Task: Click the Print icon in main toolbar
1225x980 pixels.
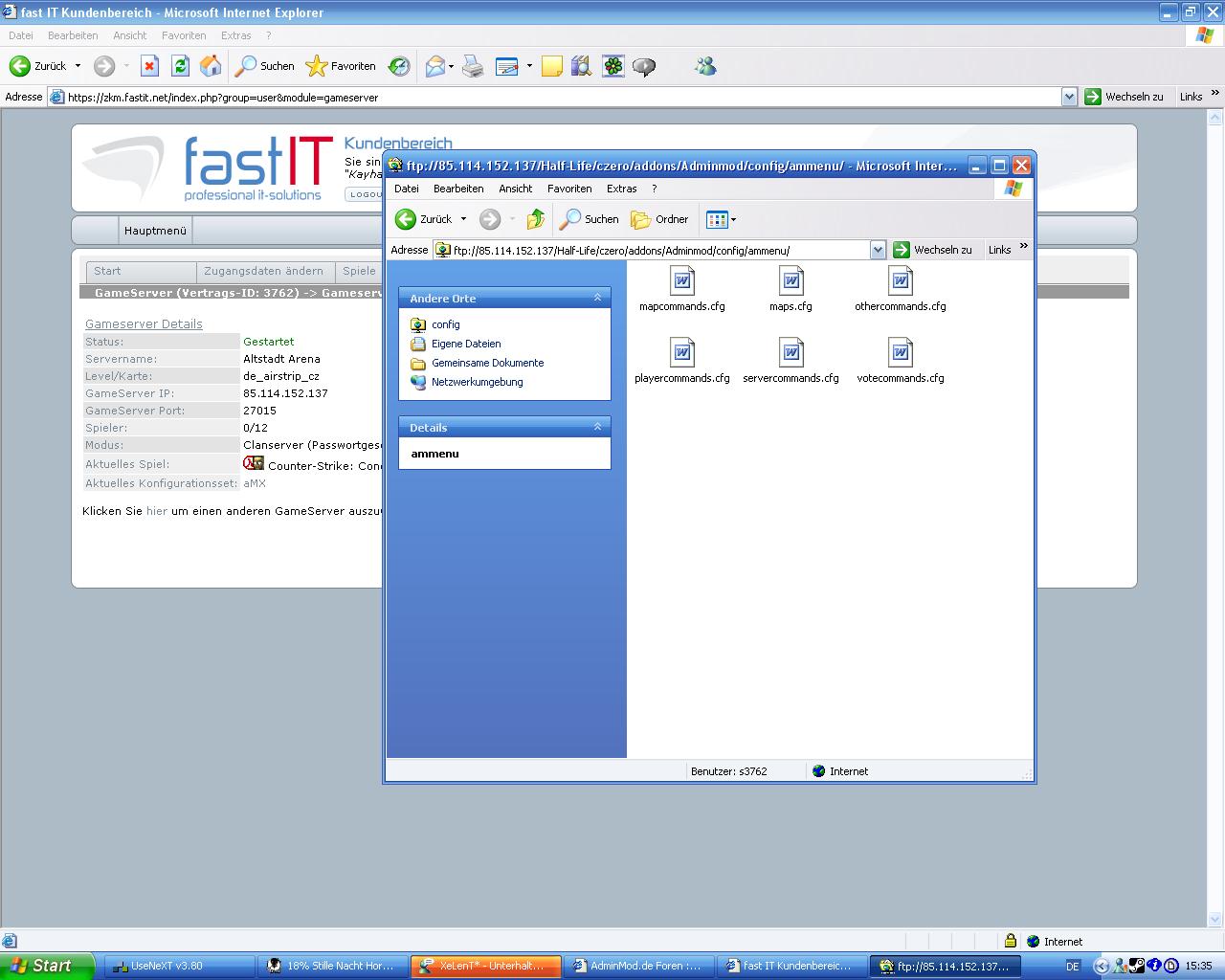Action: tap(473, 66)
